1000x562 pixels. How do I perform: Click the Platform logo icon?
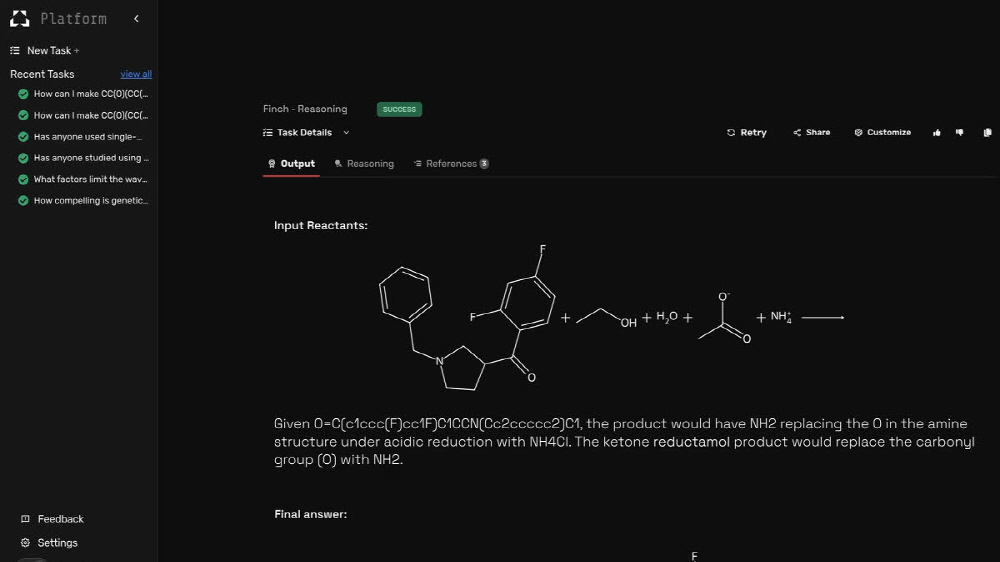click(x=20, y=19)
